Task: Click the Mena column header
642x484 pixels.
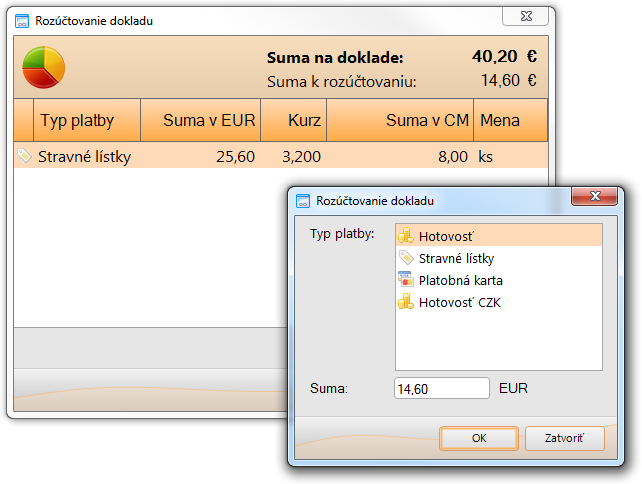Action: pos(510,121)
